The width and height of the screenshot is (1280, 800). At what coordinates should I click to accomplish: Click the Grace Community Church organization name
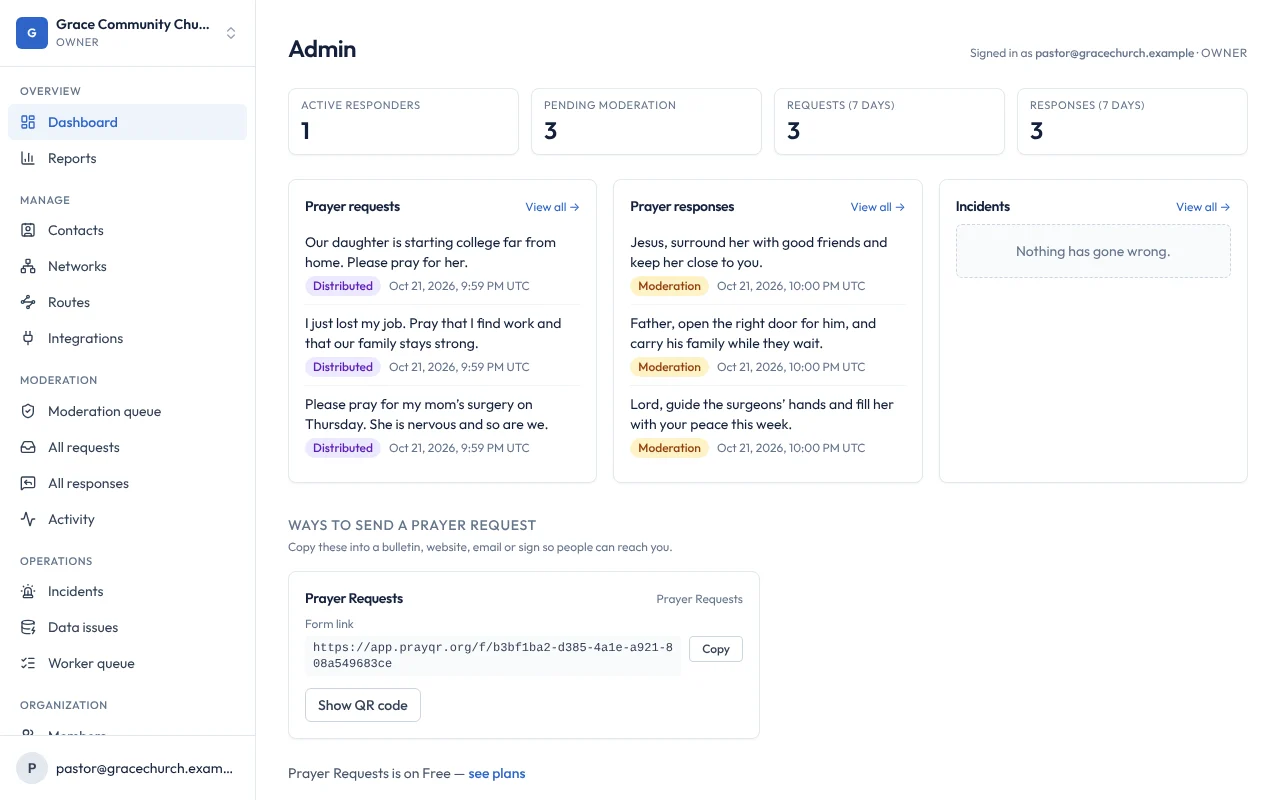[x=133, y=24]
